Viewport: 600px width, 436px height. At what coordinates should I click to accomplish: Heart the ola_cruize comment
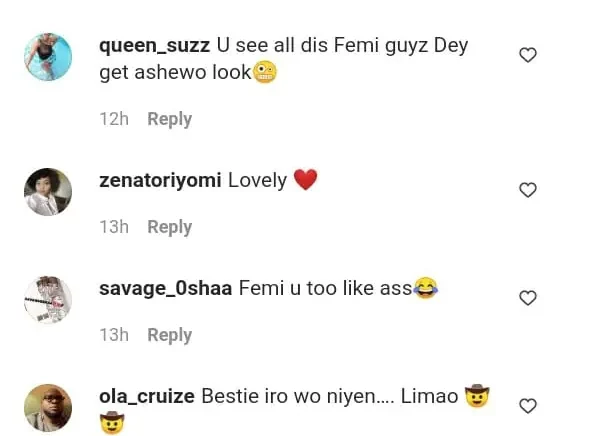pyautogui.click(x=528, y=406)
